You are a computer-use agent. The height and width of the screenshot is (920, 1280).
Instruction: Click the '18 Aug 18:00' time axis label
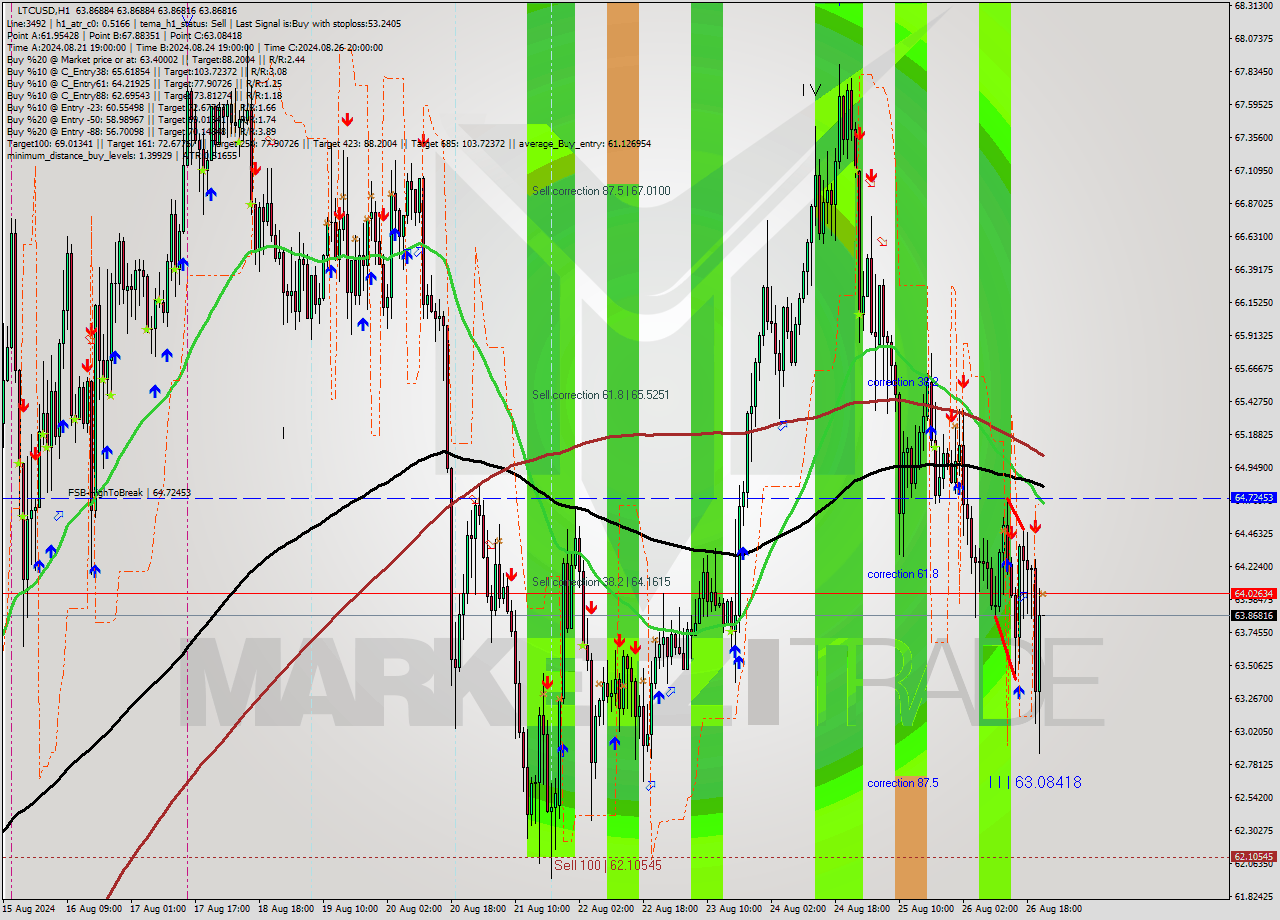[x=287, y=909]
